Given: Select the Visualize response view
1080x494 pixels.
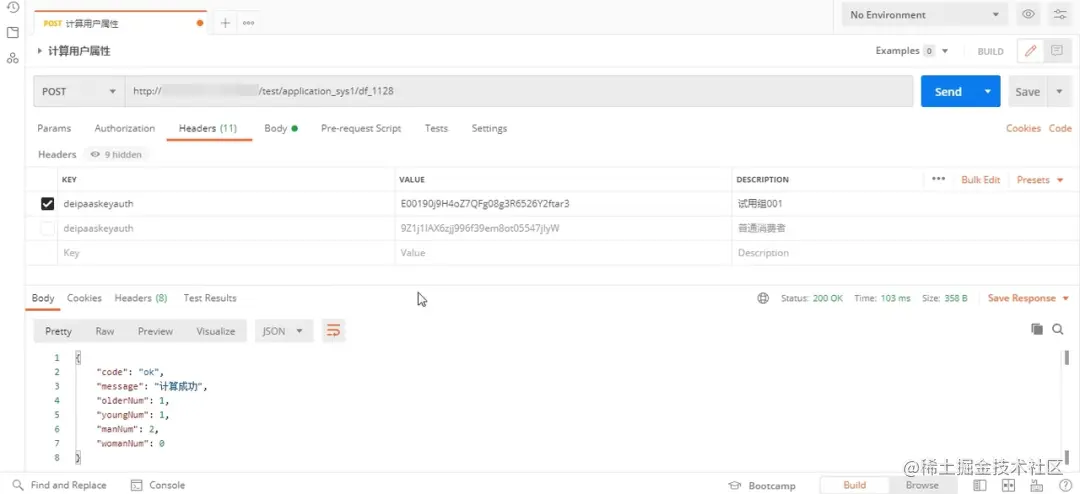Looking at the screenshot, I should pyautogui.click(x=216, y=331).
